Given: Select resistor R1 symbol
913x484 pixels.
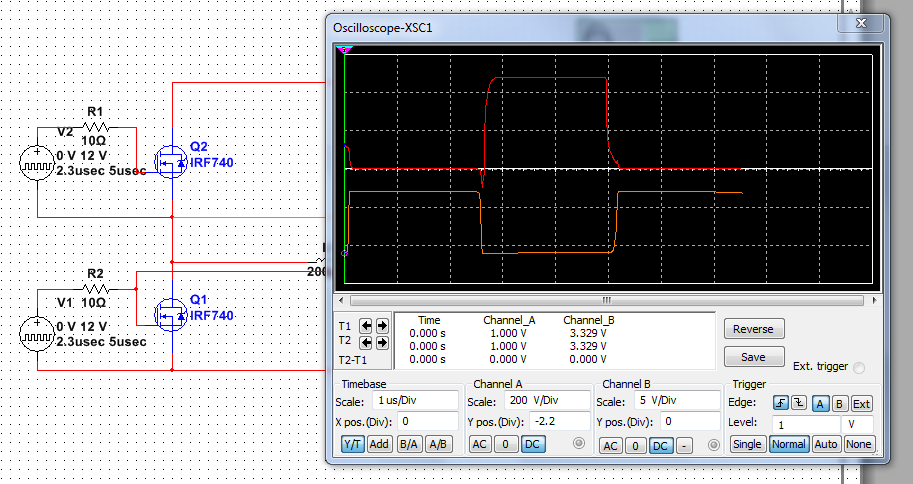Looking at the screenshot, I should (x=95, y=126).
